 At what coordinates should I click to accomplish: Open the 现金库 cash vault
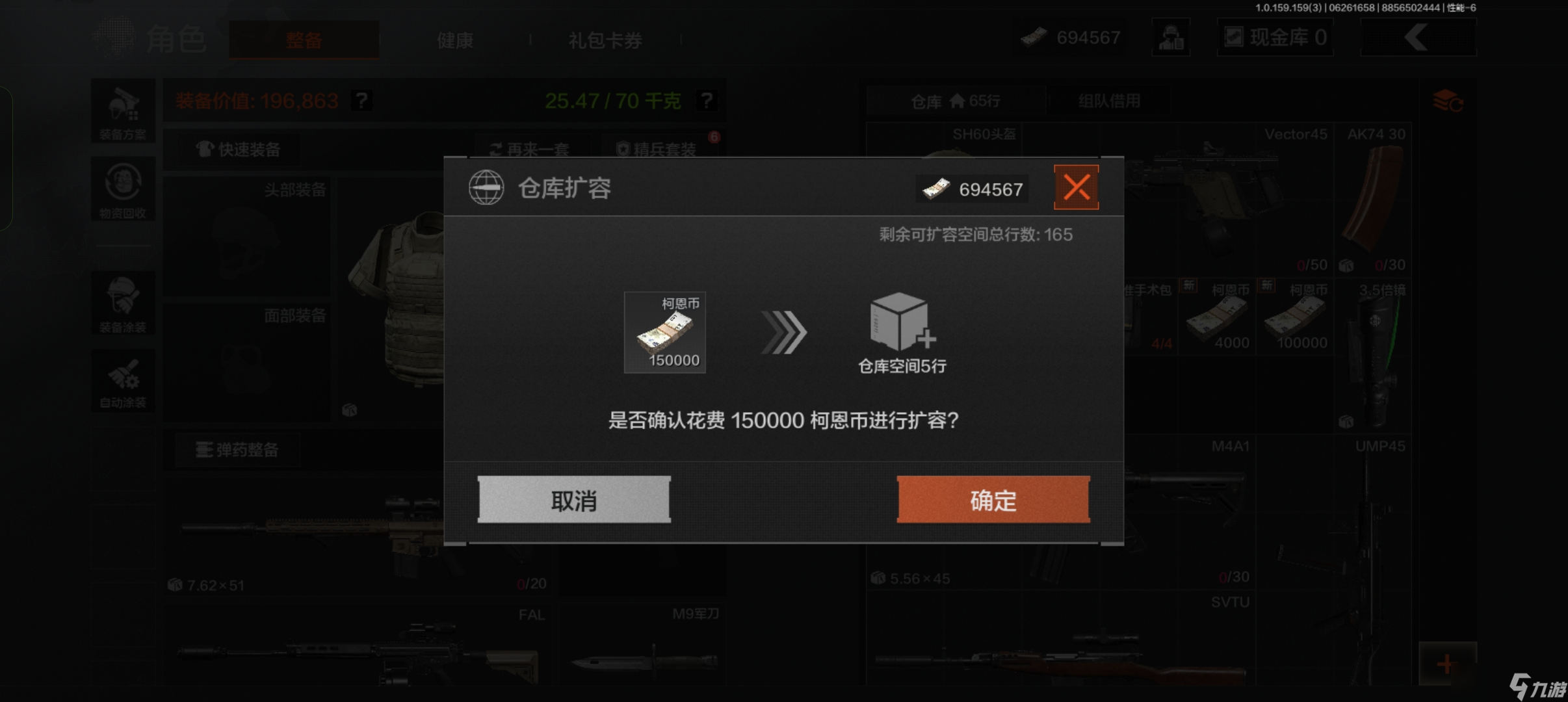tap(1275, 37)
